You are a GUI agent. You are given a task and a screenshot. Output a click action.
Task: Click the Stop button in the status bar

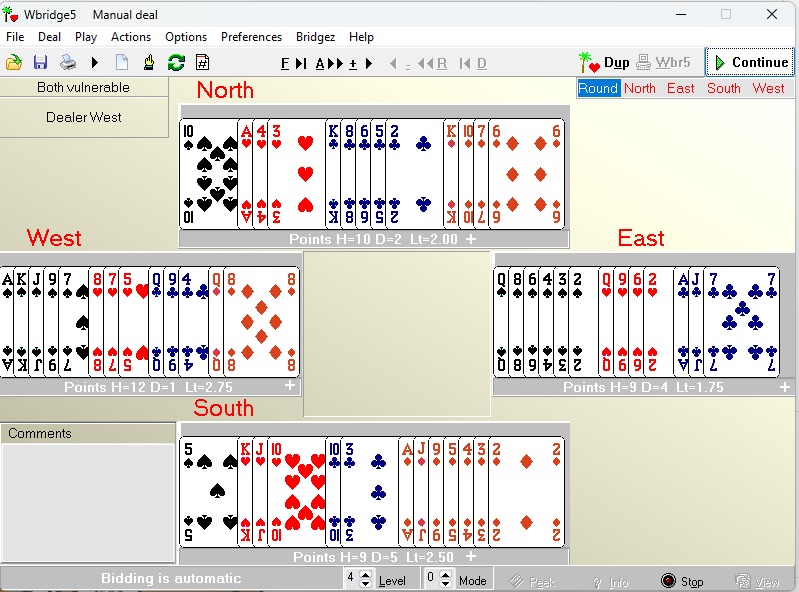pyautogui.click(x=682, y=581)
